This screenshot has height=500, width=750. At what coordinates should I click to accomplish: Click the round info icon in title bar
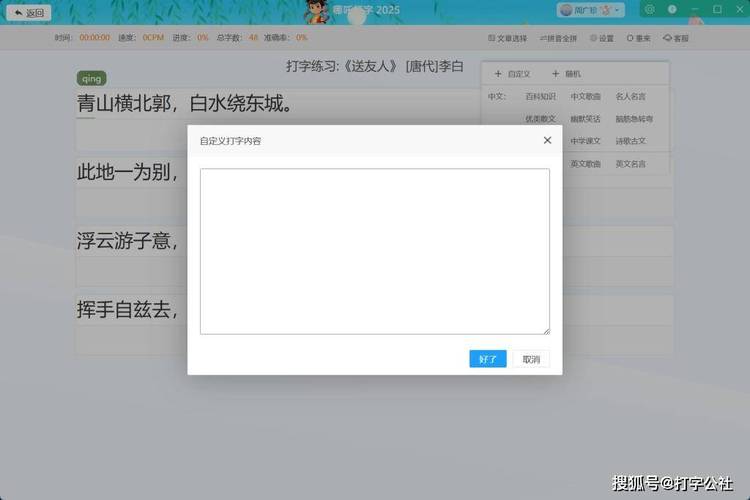tap(672, 10)
